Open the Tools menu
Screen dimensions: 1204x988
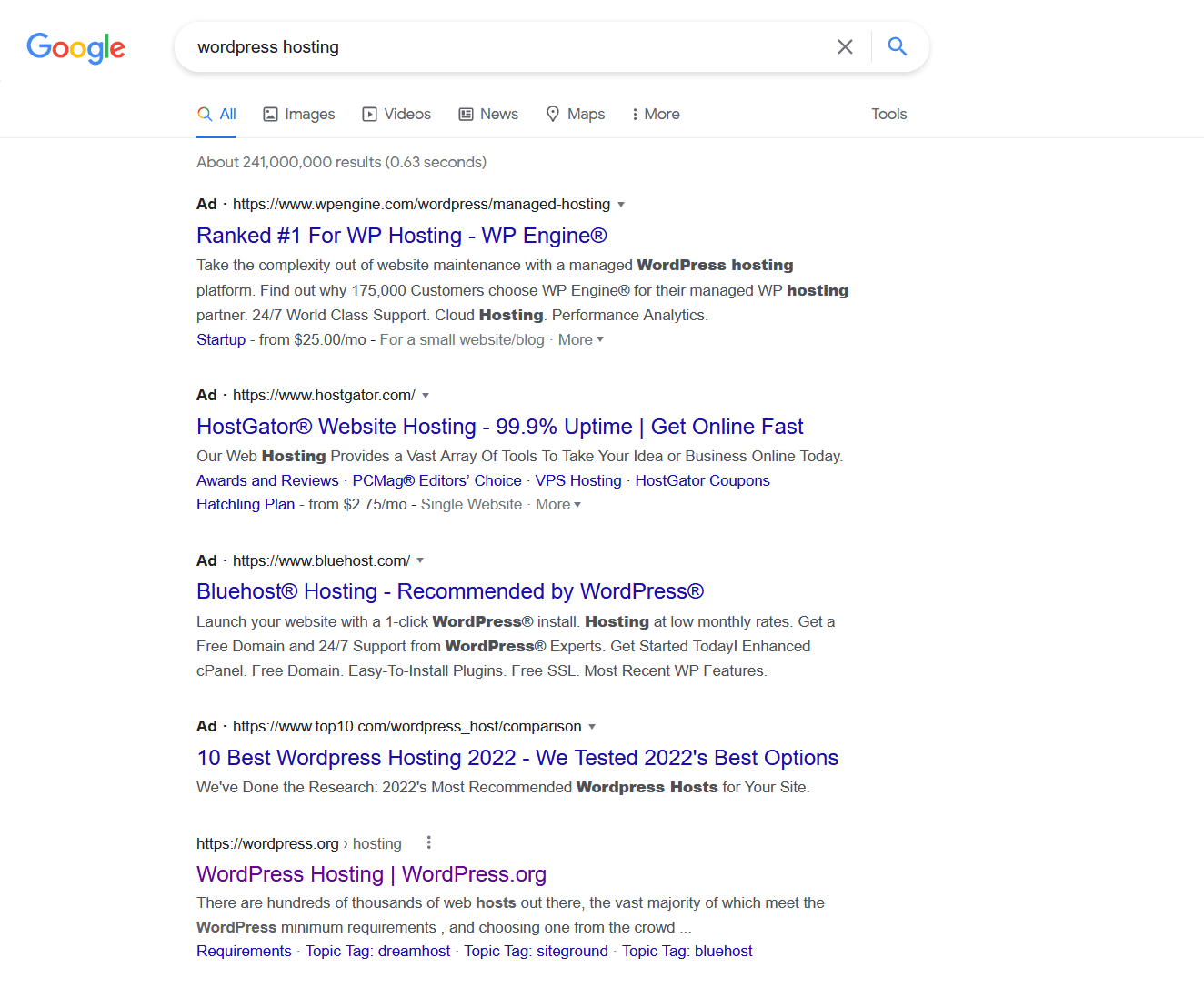[x=888, y=114]
